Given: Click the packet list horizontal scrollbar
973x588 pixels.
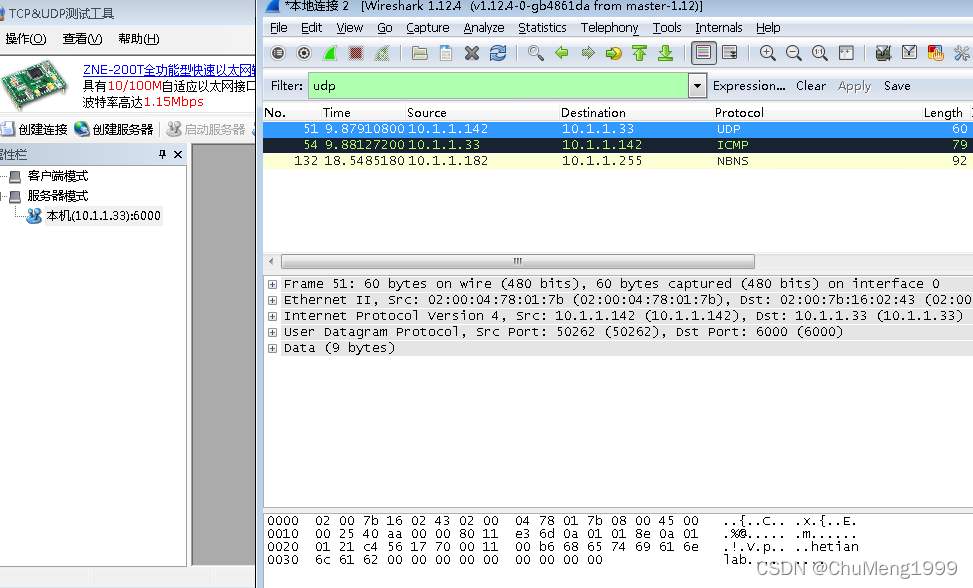Looking at the screenshot, I should point(518,261).
